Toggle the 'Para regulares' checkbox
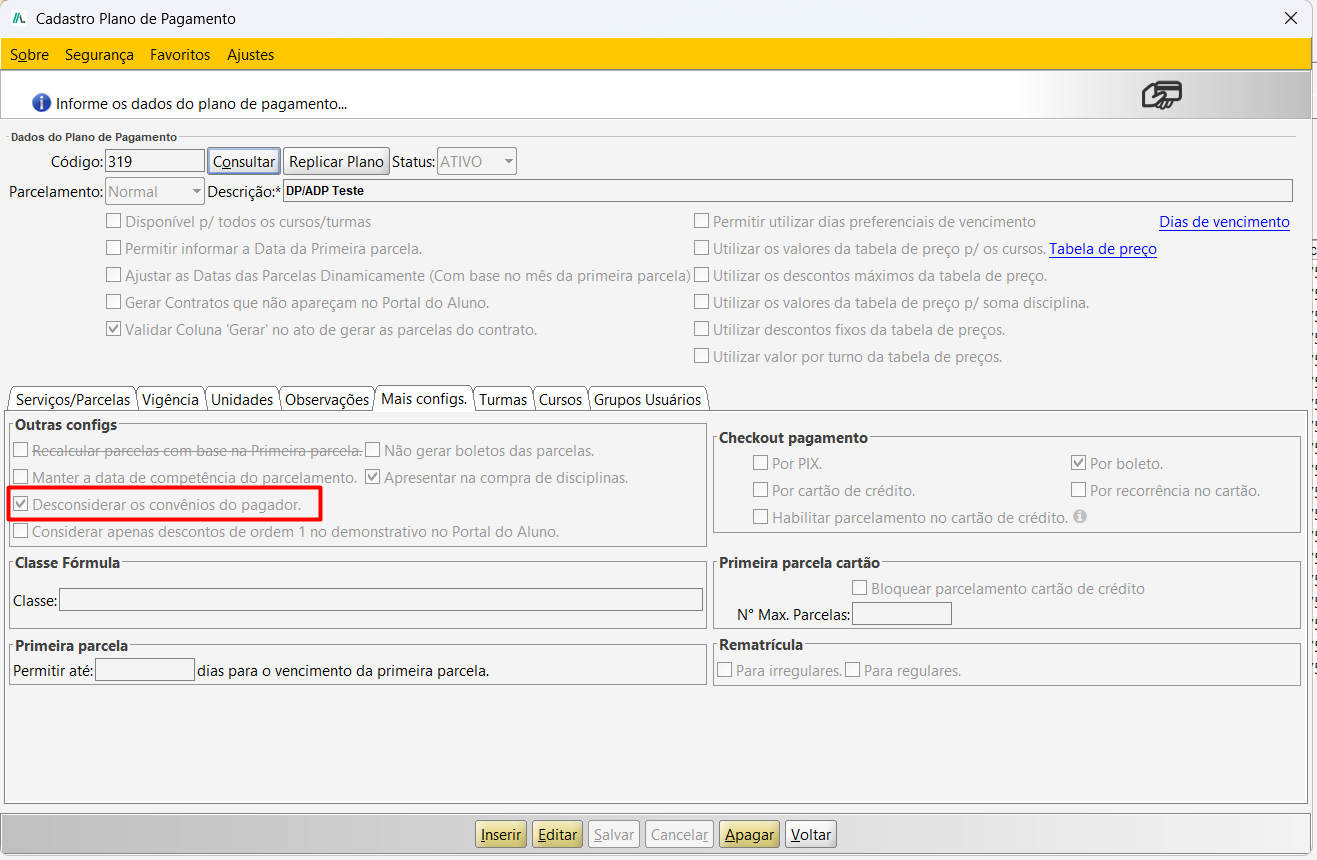 [x=853, y=671]
